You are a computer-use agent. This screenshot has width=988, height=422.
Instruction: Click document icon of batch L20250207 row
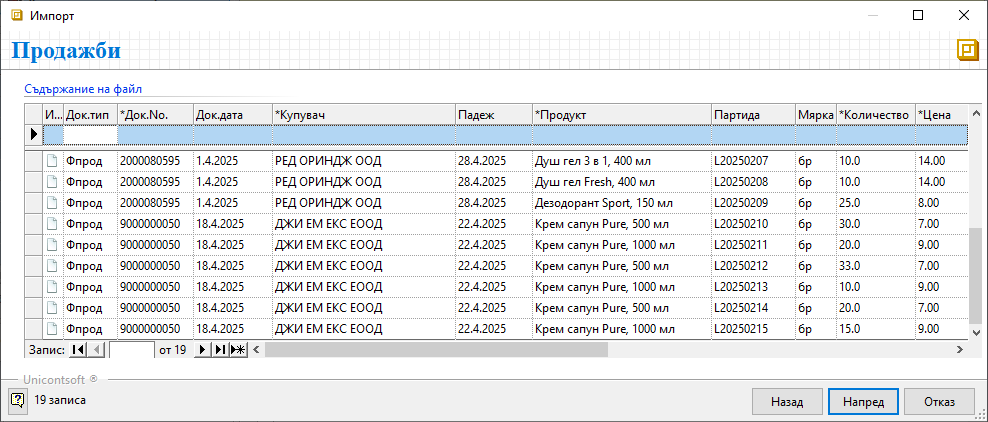(x=51, y=160)
